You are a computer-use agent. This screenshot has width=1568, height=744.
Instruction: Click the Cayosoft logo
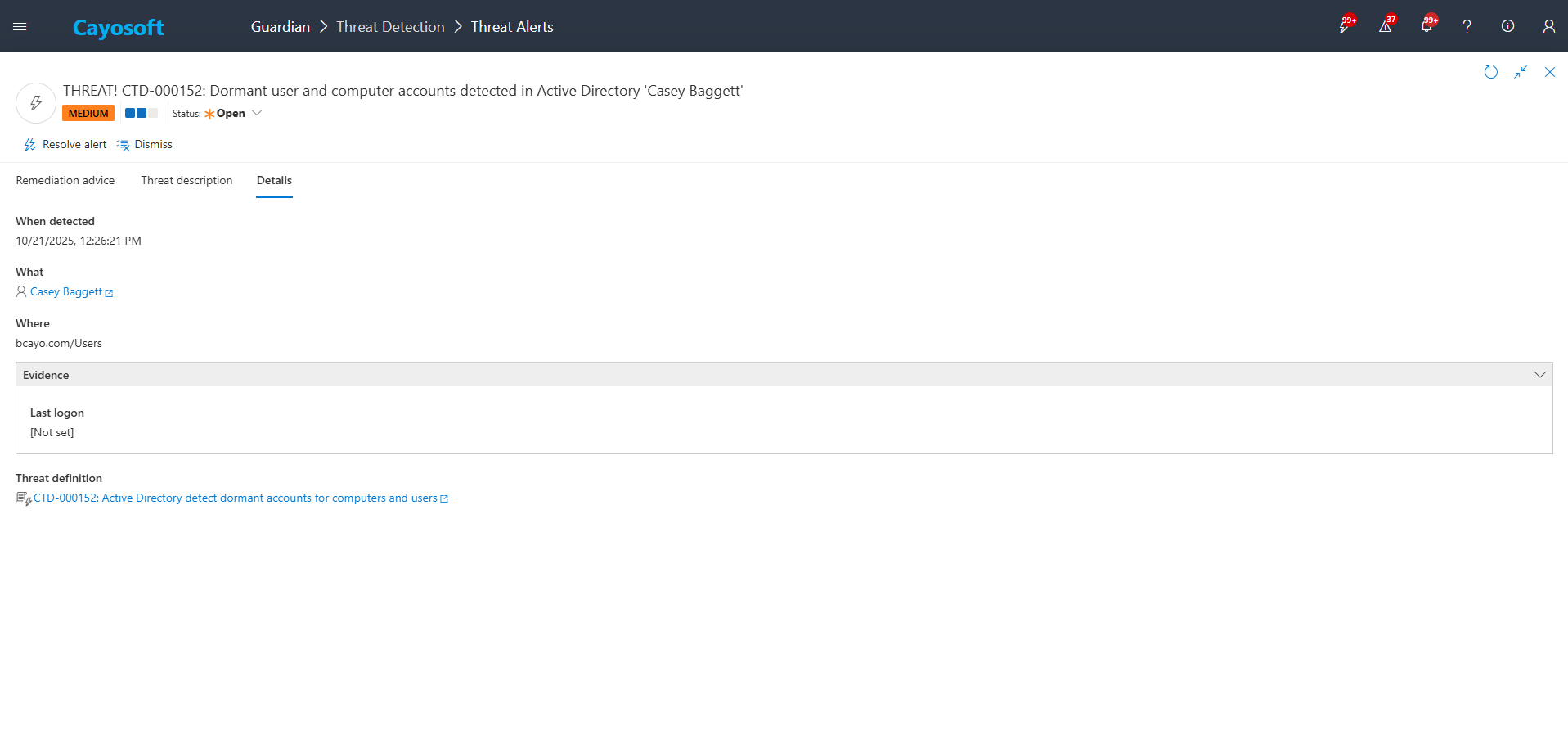pyautogui.click(x=118, y=27)
